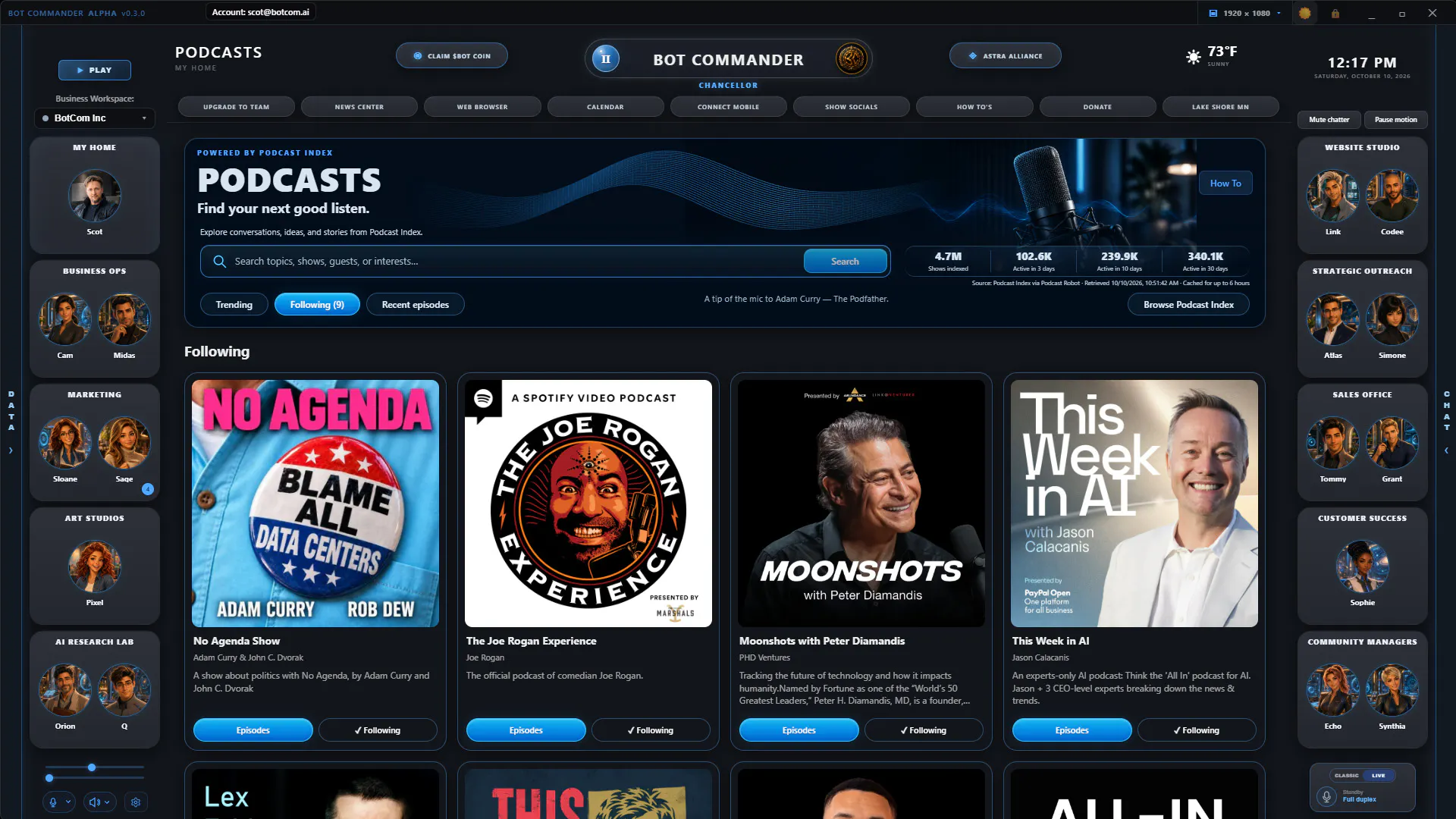Open the Sloane marketing bot
1456x819 pixels.
(x=65, y=443)
